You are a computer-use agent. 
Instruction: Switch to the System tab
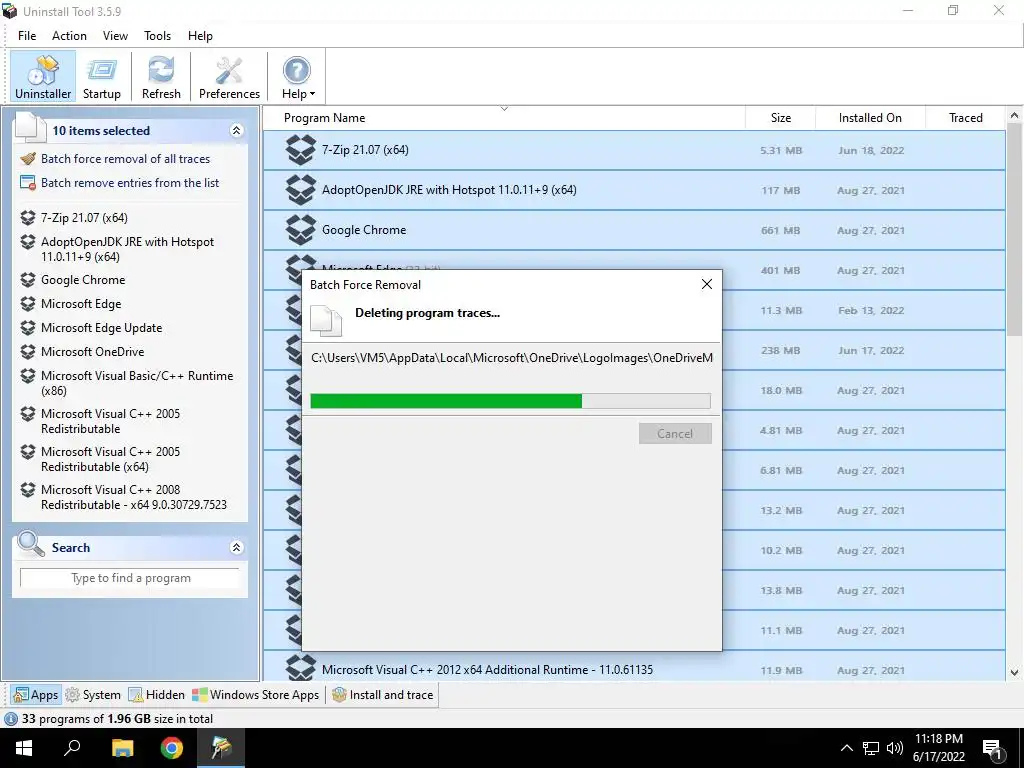(x=93, y=695)
